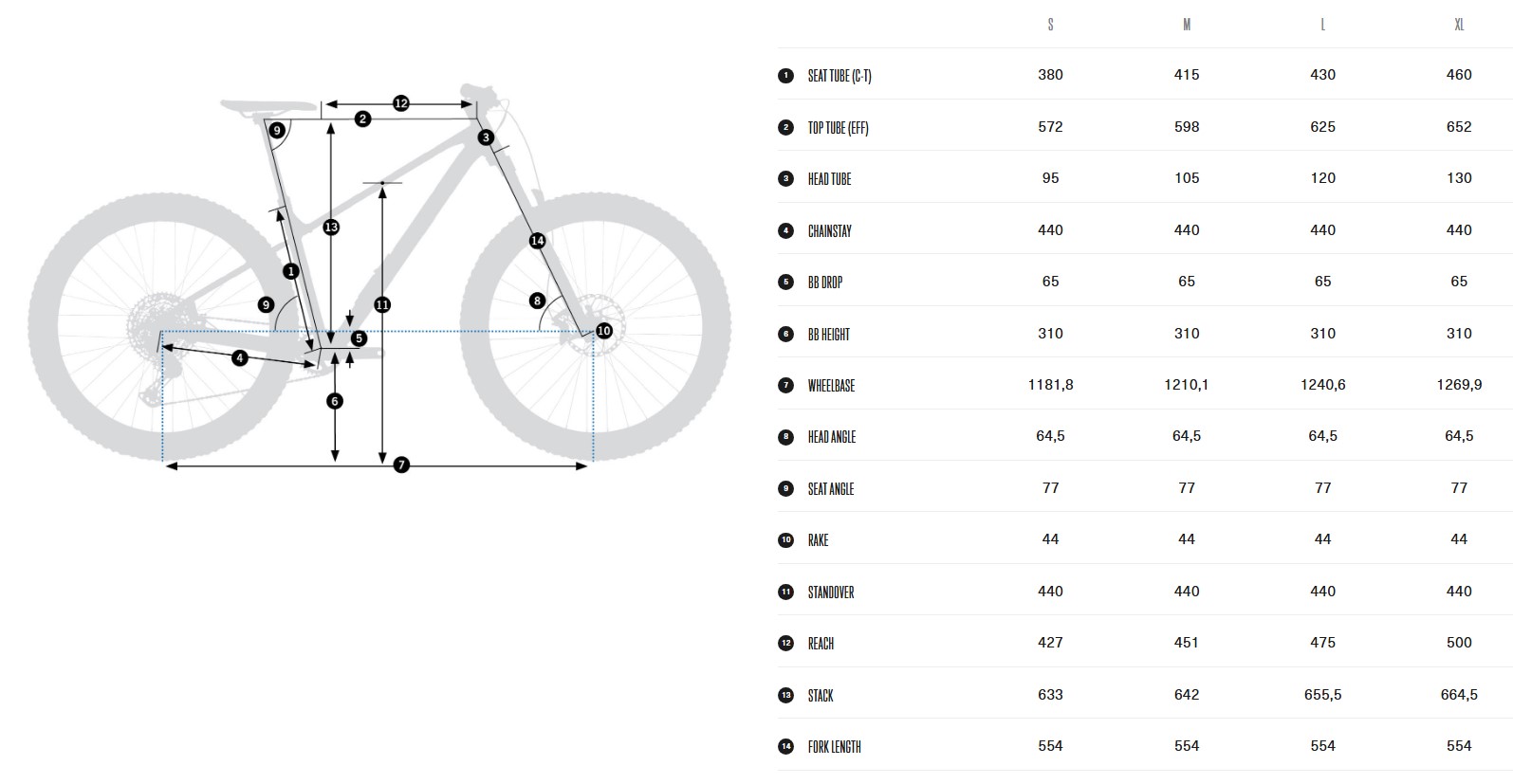
Task: Select the S size column header
Action: pyautogui.click(x=1050, y=25)
